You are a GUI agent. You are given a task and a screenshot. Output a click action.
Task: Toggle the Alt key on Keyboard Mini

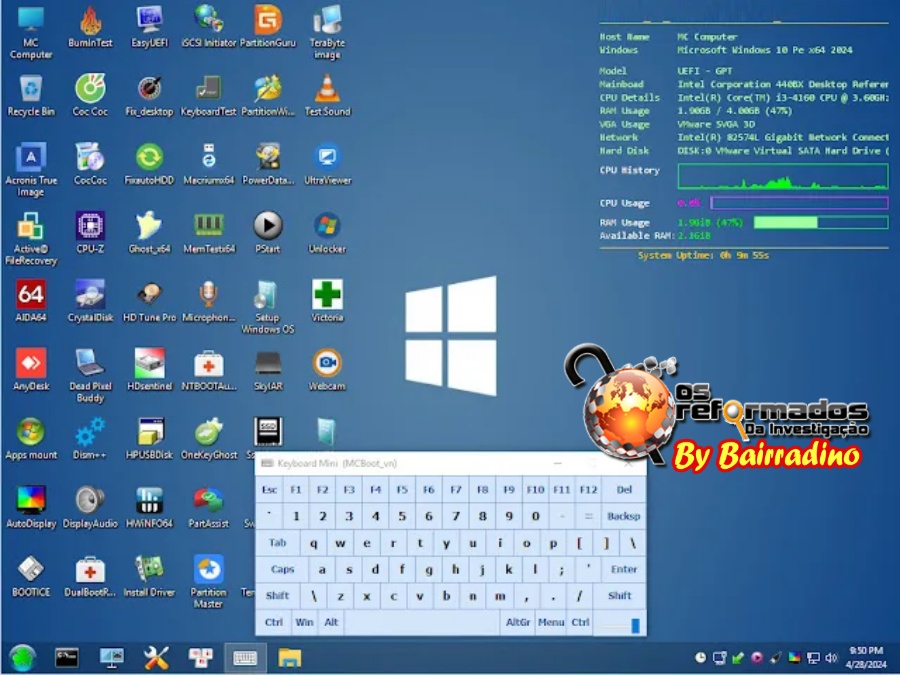click(x=331, y=622)
